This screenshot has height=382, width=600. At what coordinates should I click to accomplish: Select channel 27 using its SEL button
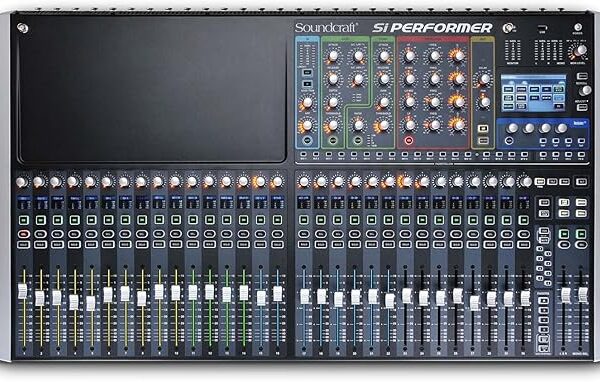(x=473, y=234)
